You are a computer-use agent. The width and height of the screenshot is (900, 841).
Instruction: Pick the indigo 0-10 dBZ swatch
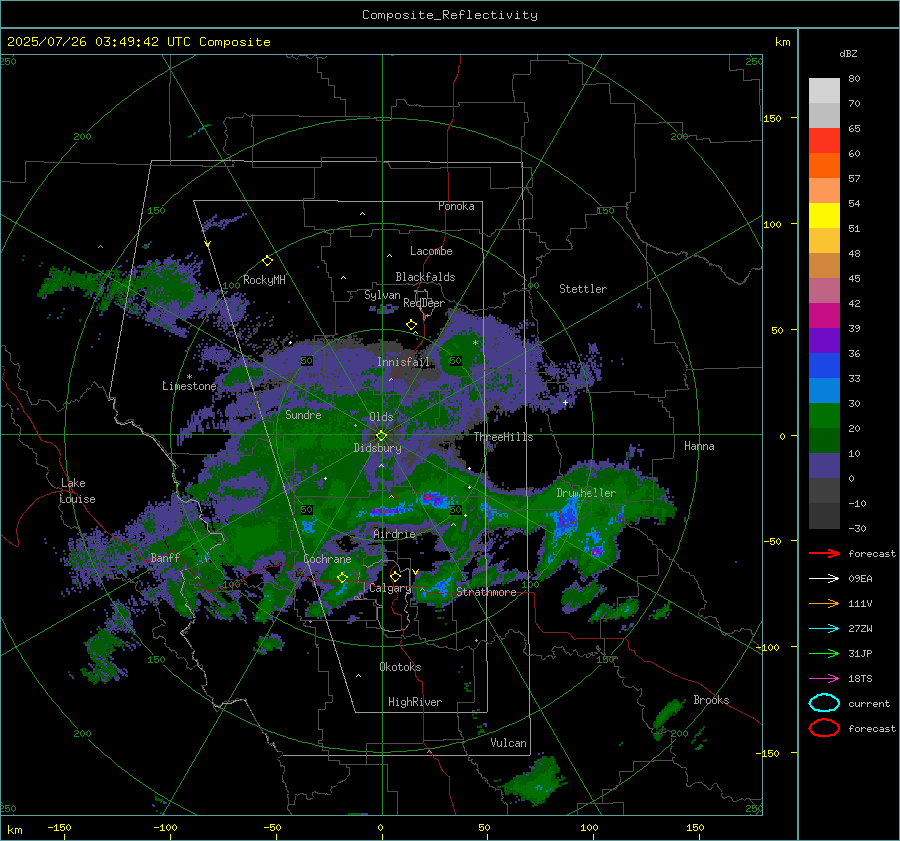point(824,466)
